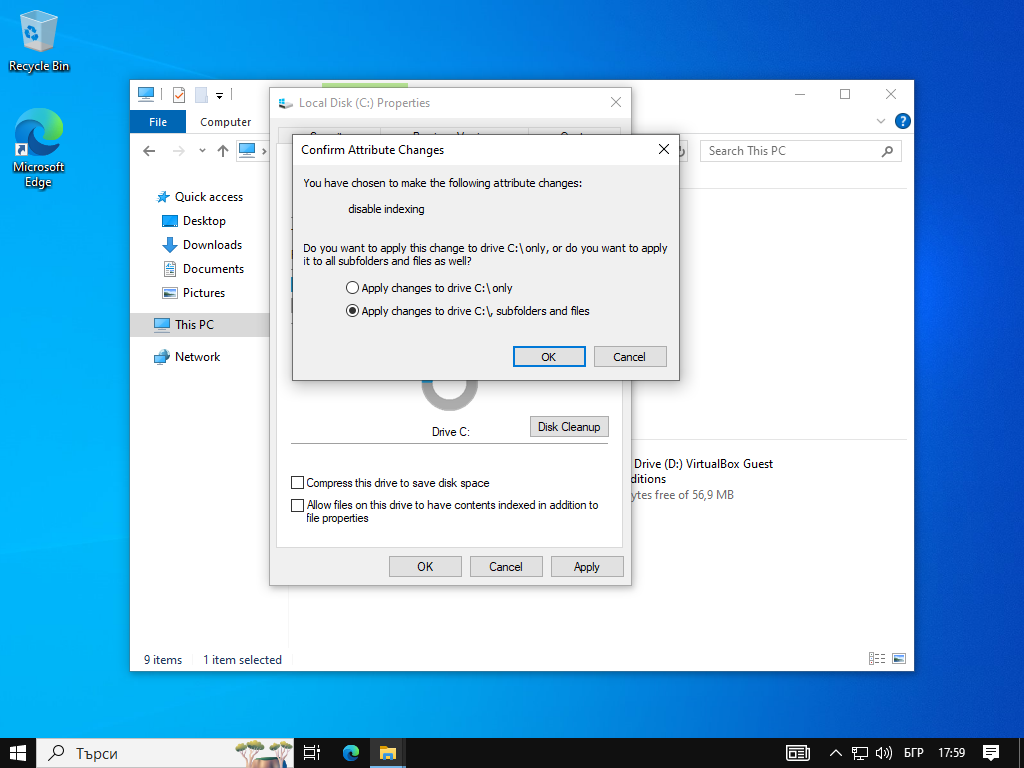Open the recent locations dropdown arrow

click(x=202, y=151)
